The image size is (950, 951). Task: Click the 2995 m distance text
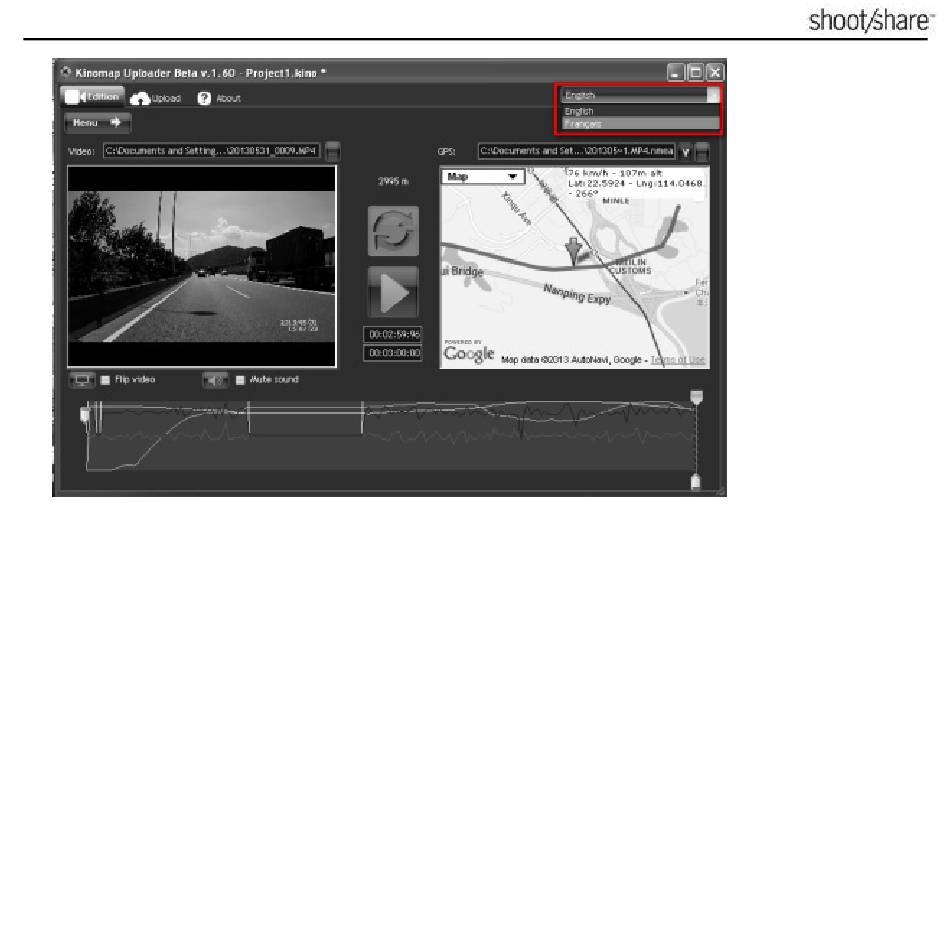pos(393,181)
